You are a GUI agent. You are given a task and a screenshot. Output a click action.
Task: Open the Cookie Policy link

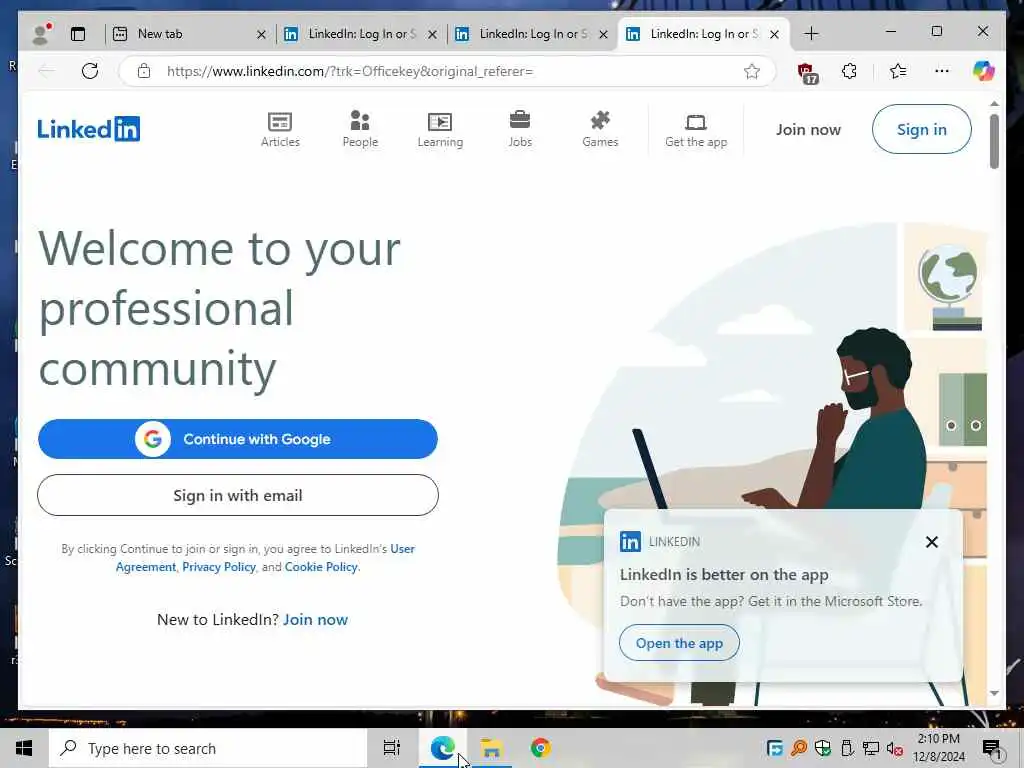[321, 567]
